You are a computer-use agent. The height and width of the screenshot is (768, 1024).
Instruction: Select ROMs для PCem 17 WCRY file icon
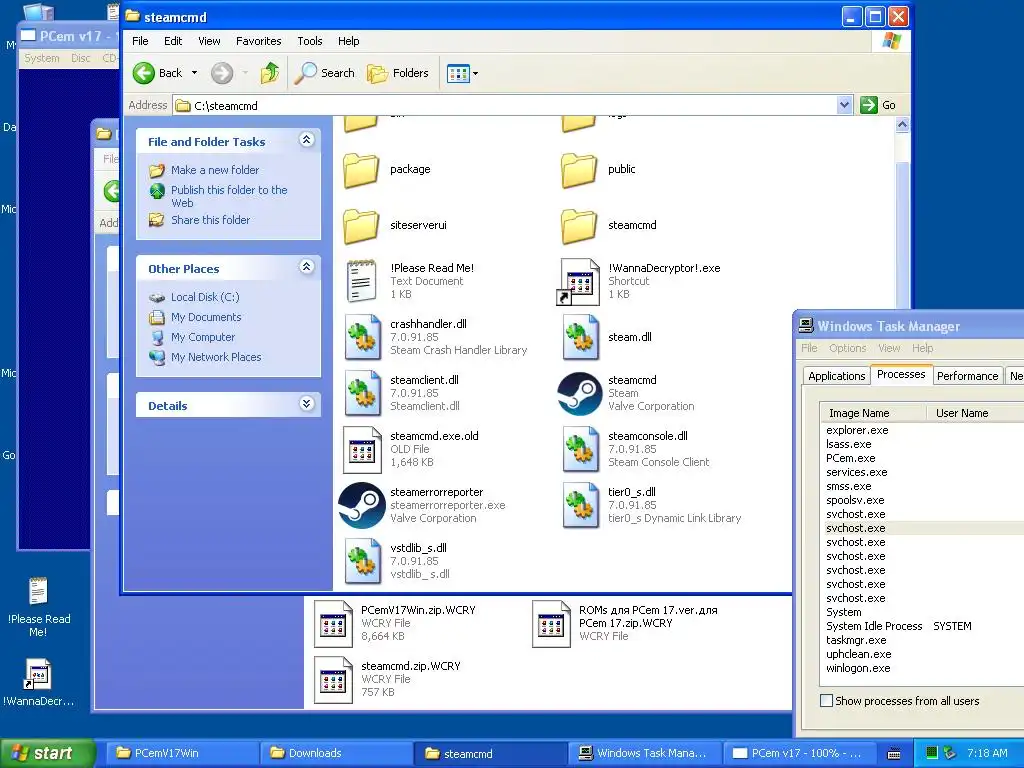[551, 624]
